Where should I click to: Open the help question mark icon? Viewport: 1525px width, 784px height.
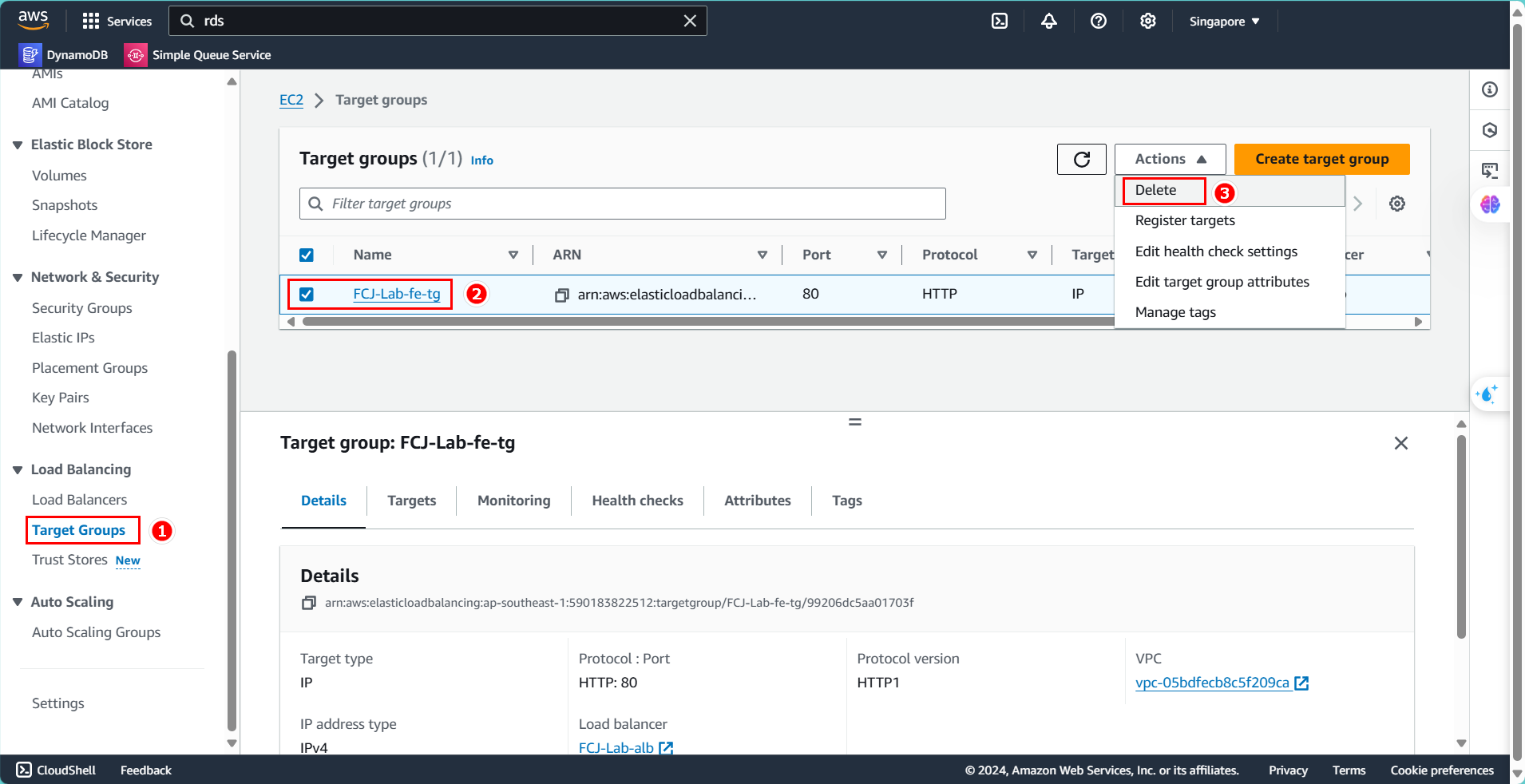[x=1099, y=22]
